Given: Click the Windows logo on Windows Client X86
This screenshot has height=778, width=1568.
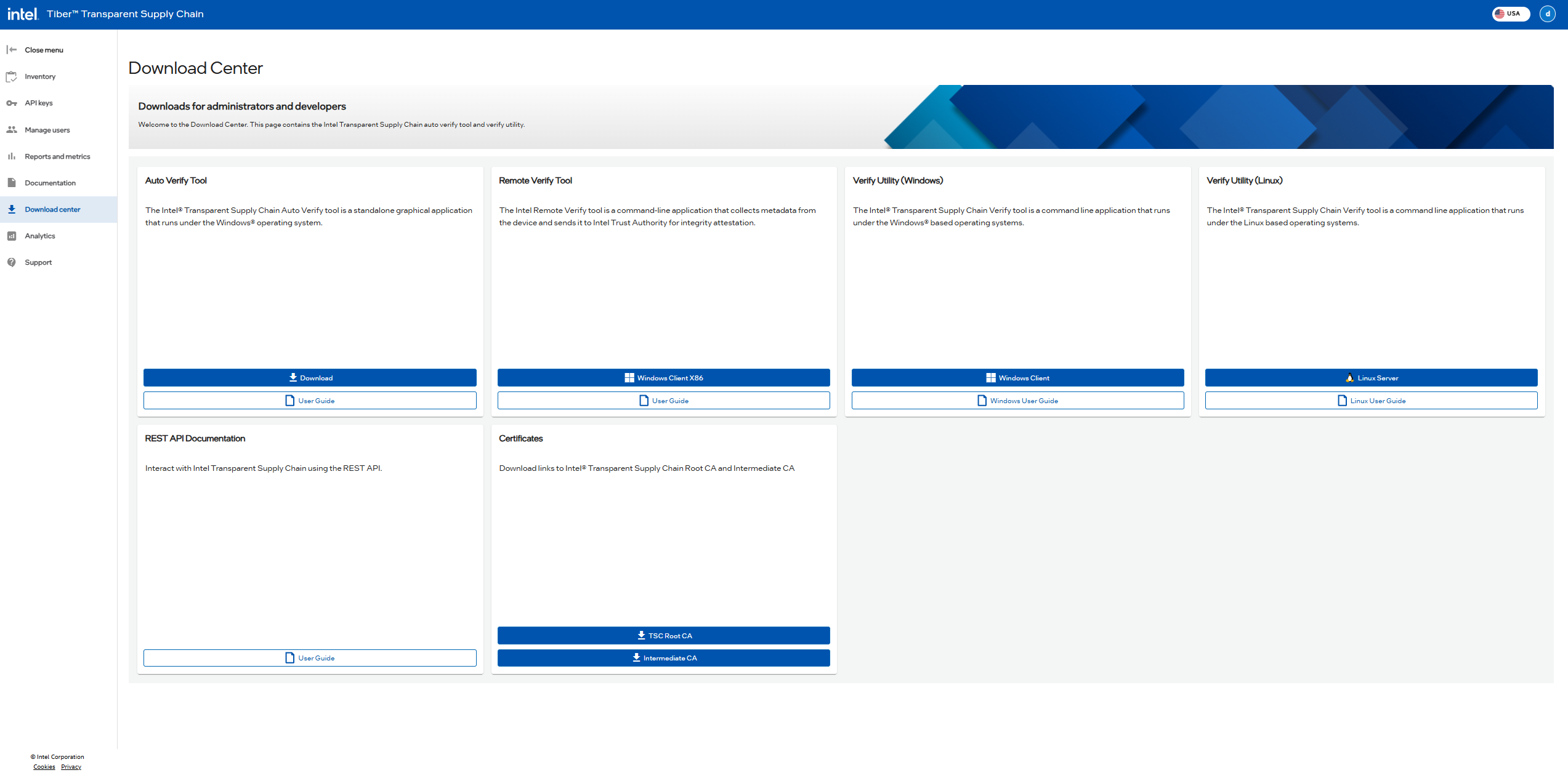Looking at the screenshot, I should tap(629, 378).
